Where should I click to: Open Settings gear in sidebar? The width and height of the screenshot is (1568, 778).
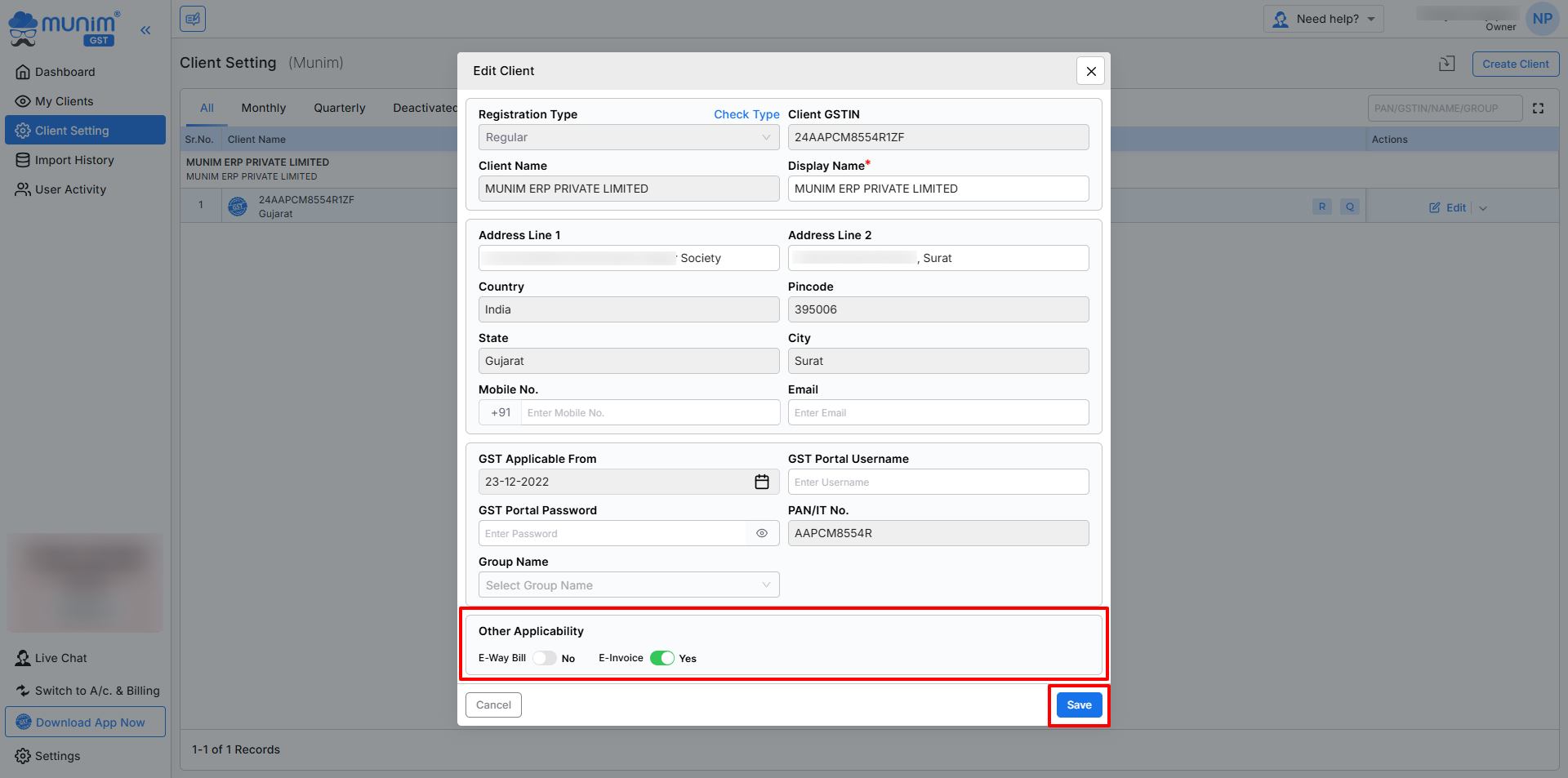pos(23,756)
